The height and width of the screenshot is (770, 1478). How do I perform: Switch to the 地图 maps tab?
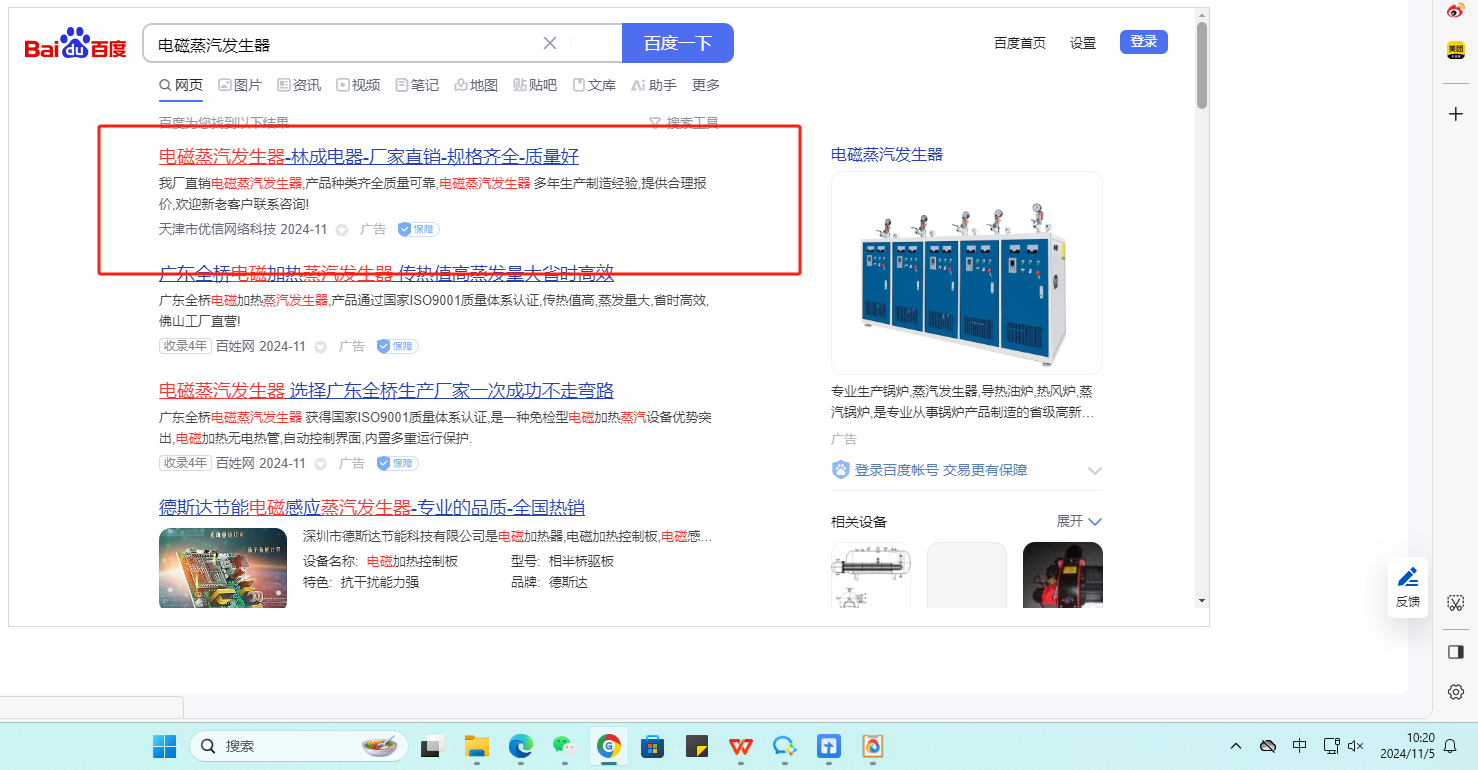click(476, 85)
